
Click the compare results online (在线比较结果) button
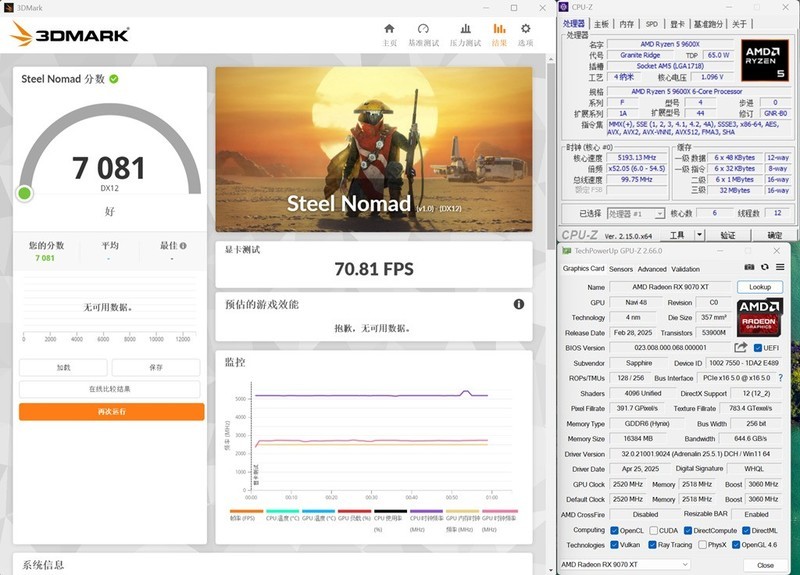110,389
